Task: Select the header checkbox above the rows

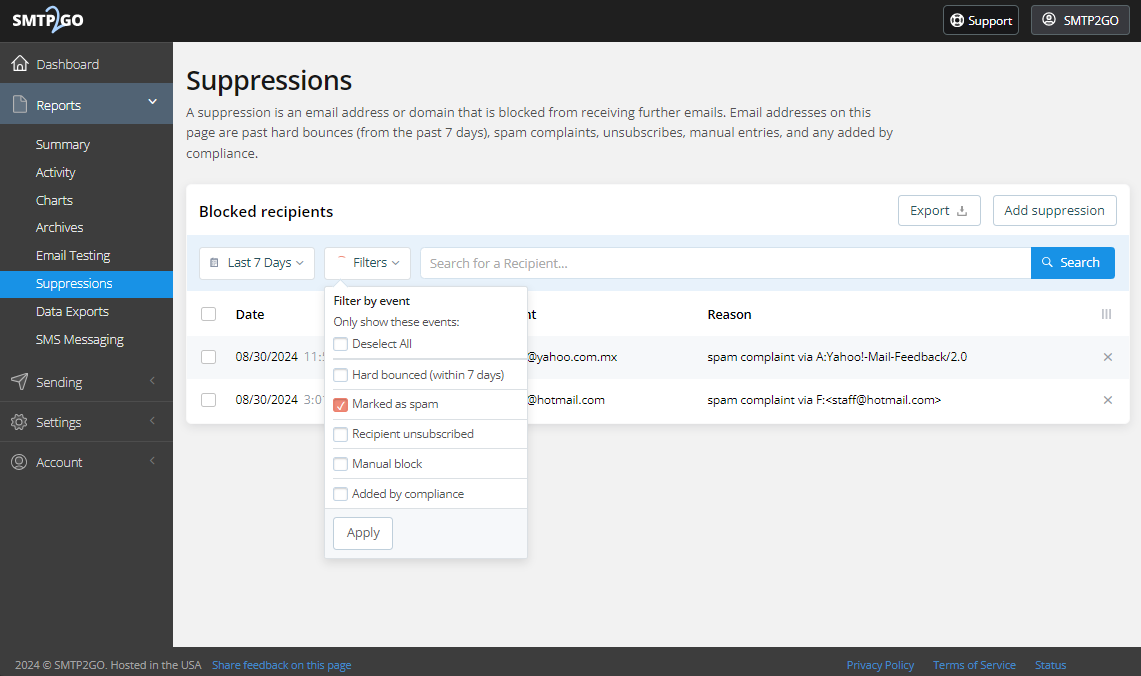Action: click(208, 313)
